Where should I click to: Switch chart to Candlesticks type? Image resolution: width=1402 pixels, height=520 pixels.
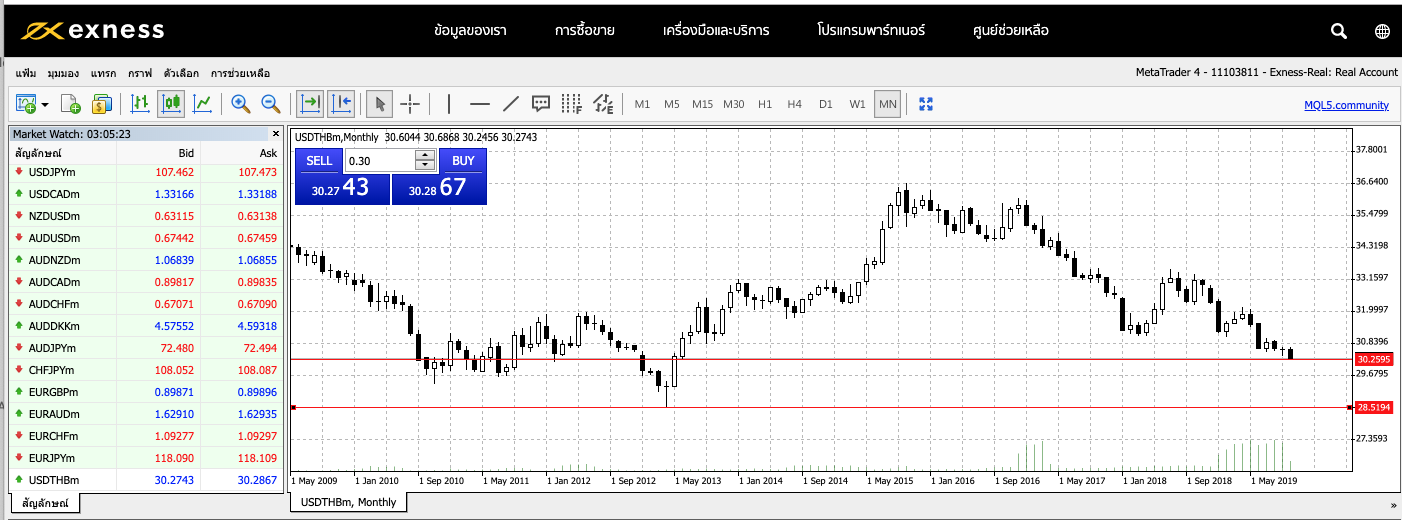171,103
